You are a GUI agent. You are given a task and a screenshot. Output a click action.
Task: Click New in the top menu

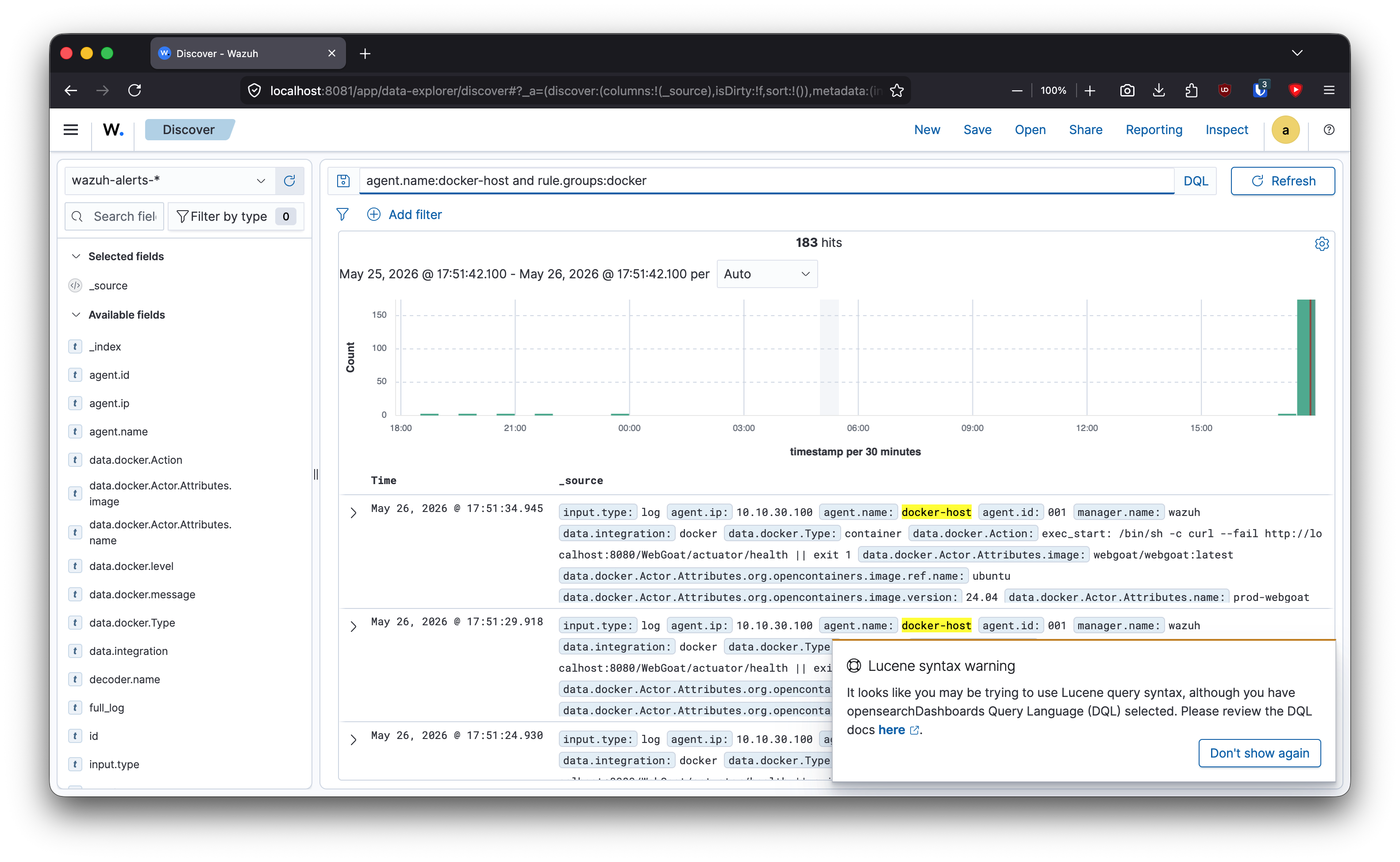927,130
